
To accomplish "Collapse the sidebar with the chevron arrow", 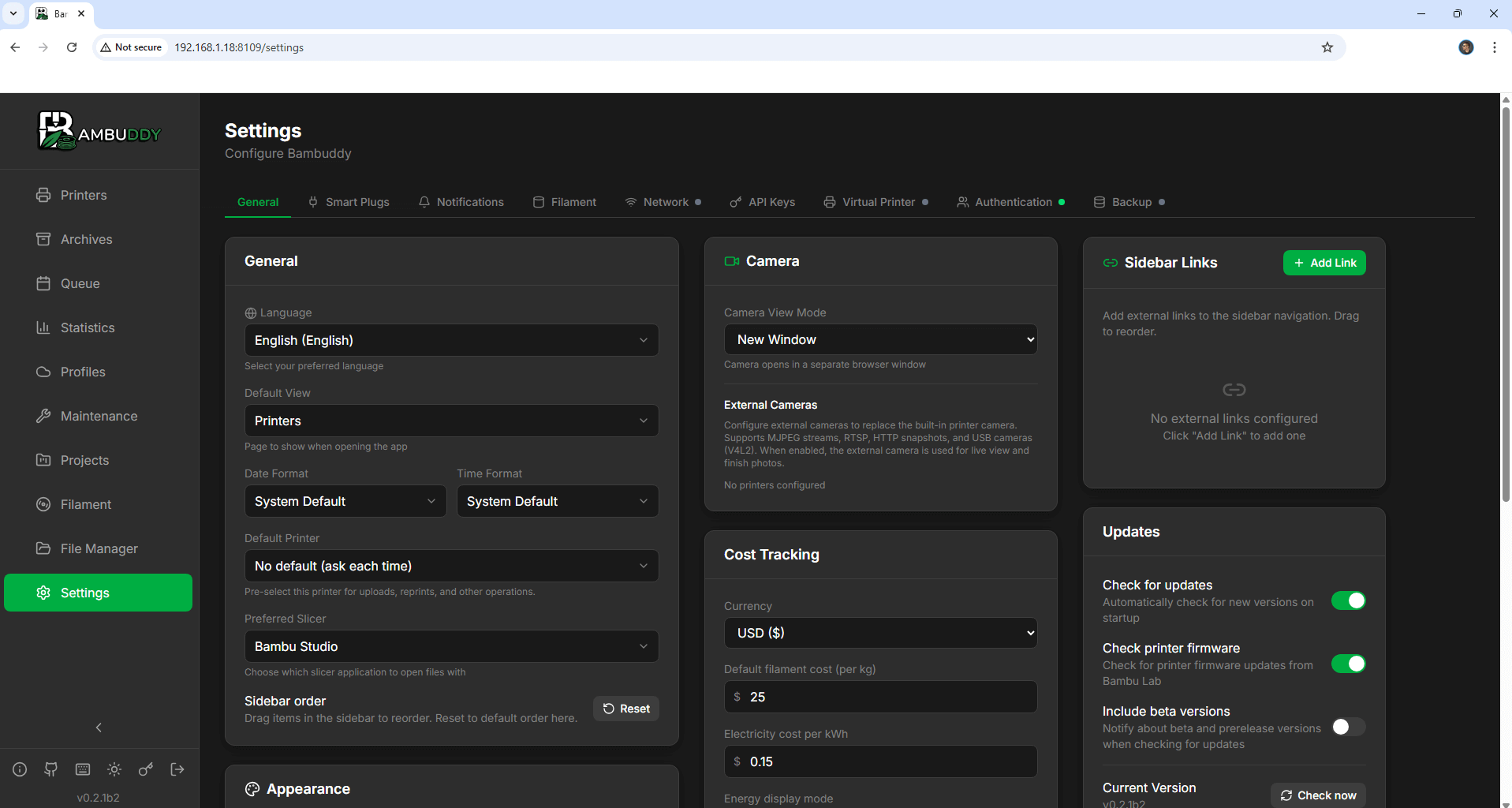I will pos(99,728).
